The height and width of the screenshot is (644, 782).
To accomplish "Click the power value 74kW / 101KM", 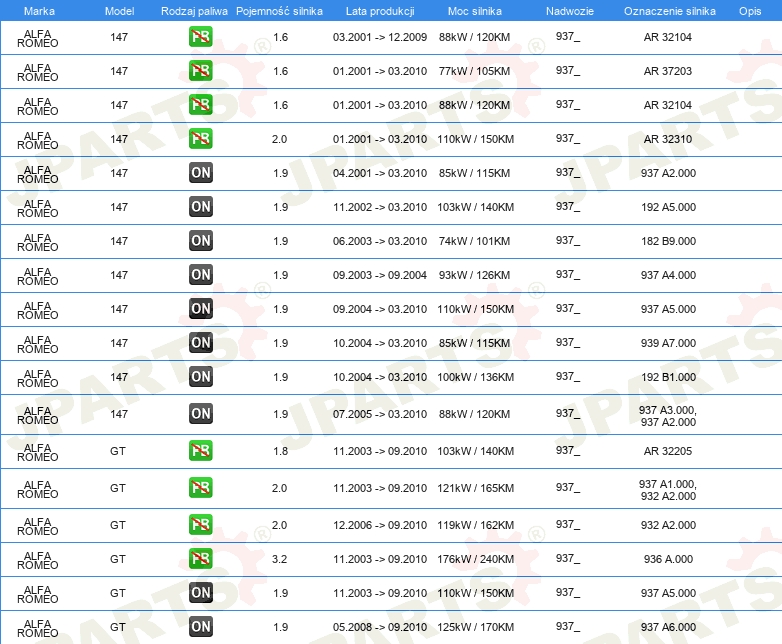I will click(x=474, y=241).
